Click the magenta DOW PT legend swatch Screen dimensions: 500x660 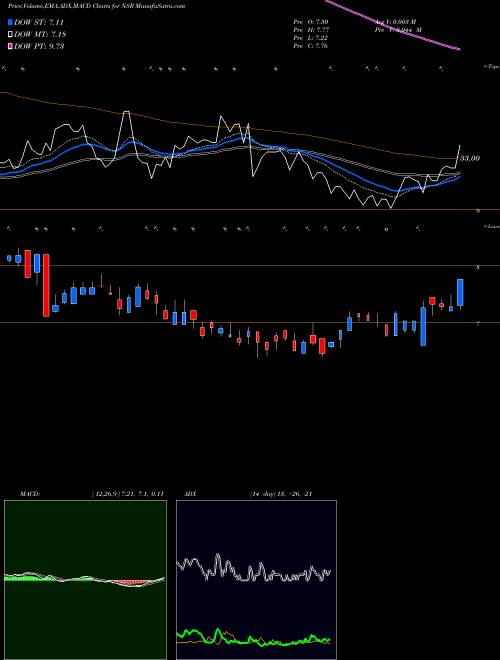[11, 46]
